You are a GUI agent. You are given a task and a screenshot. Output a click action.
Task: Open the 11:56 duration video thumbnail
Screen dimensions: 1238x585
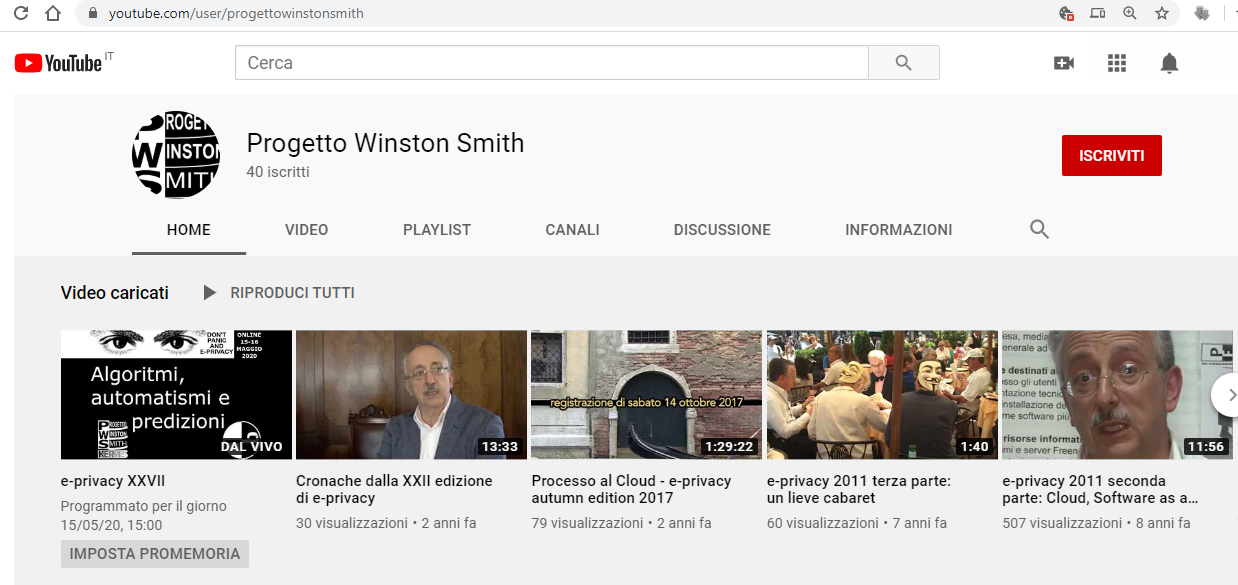pos(1117,394)
